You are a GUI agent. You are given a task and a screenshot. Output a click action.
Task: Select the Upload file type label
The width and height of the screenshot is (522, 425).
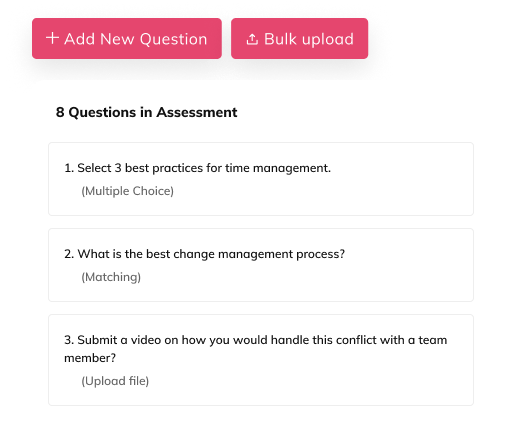coord(115,381)
